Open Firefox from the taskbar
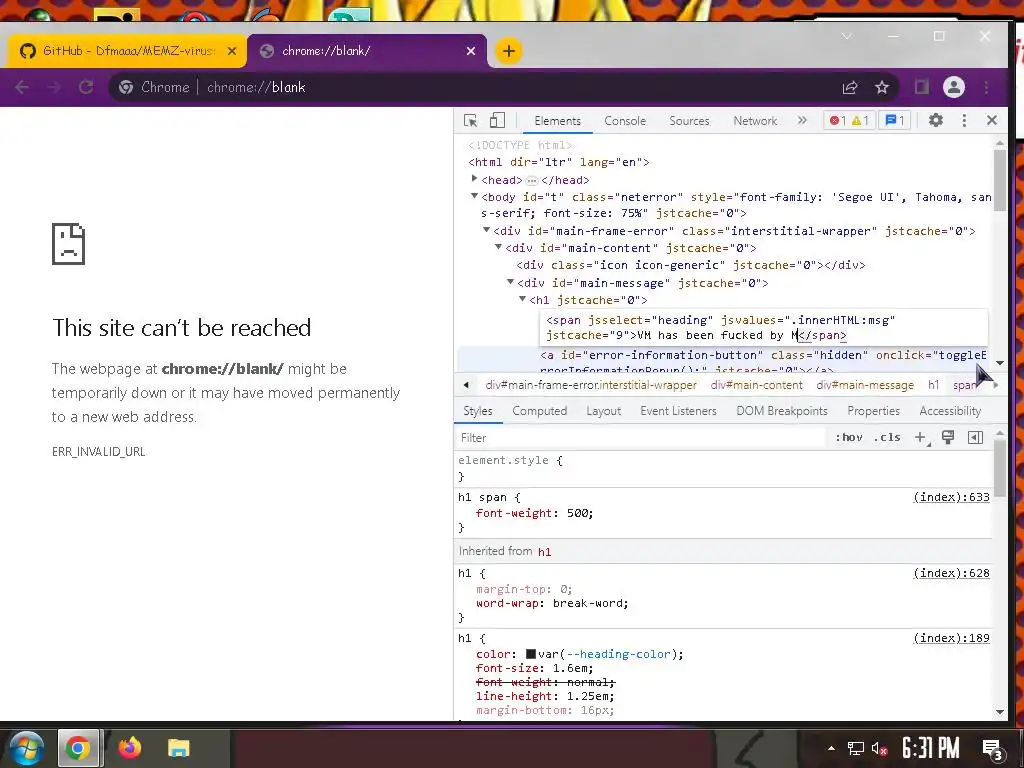1024x768 pixels. tap(129, 747)
